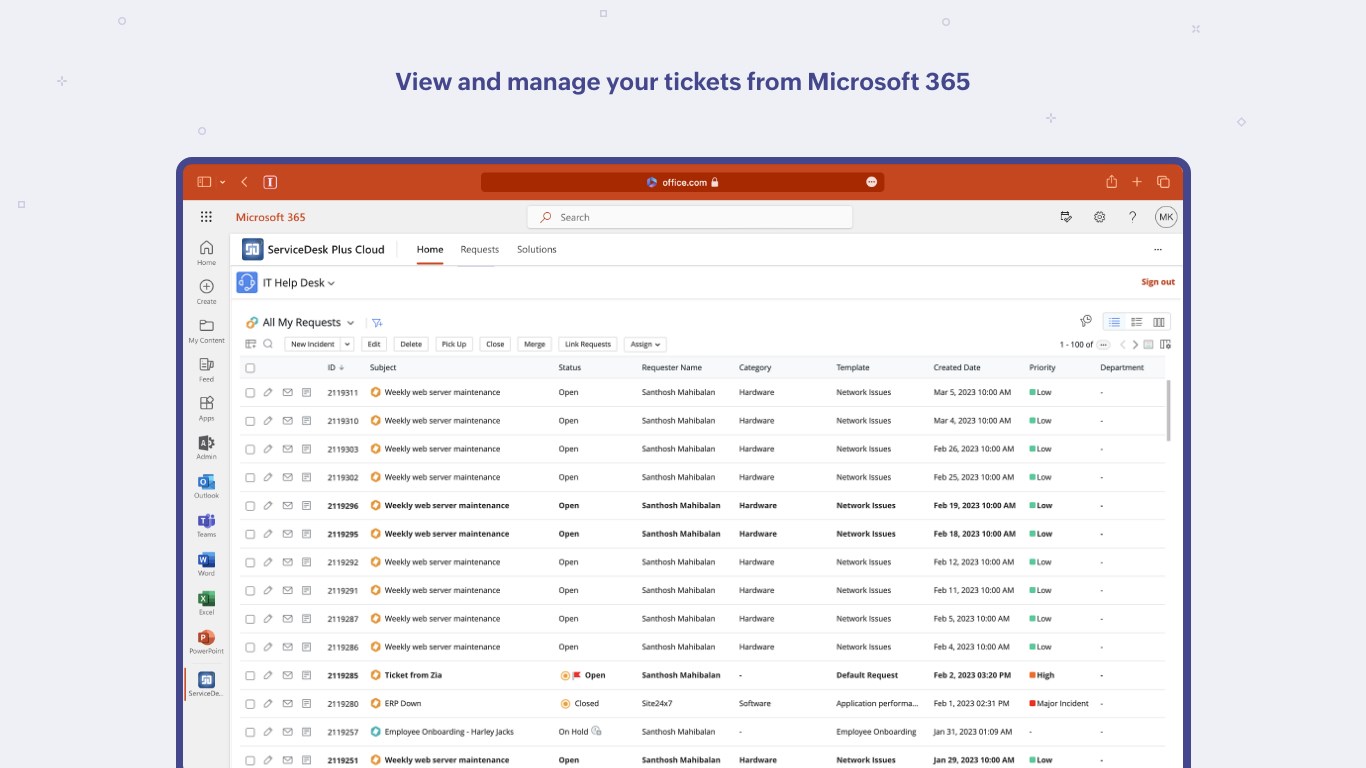Open the Solutions tab
The image size is (1366, 768).
(x=536, y=250)
